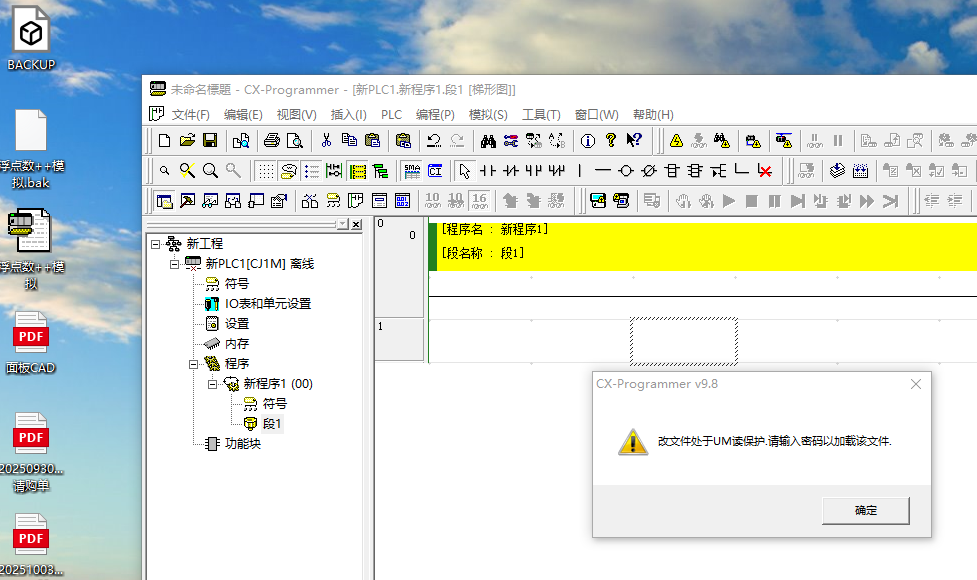Open the 文件(F) menu

pos(190,115)
